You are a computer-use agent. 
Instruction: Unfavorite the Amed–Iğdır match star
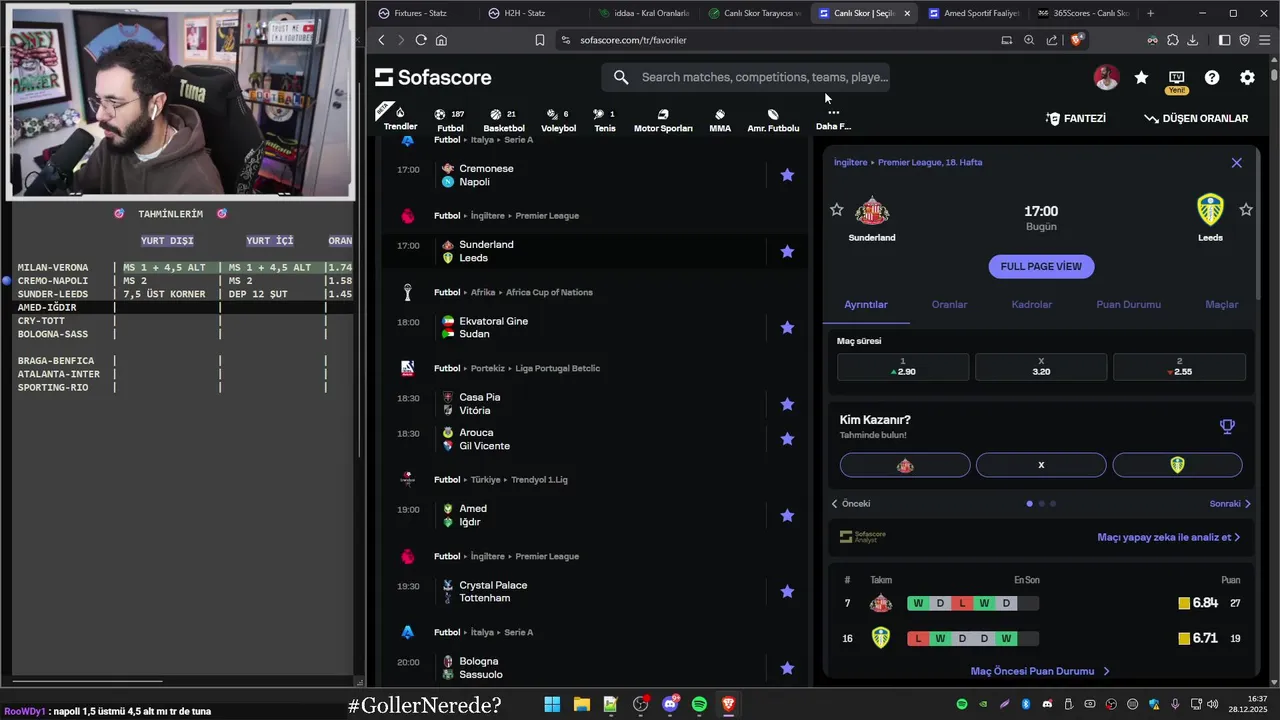[x=787, y=515]
